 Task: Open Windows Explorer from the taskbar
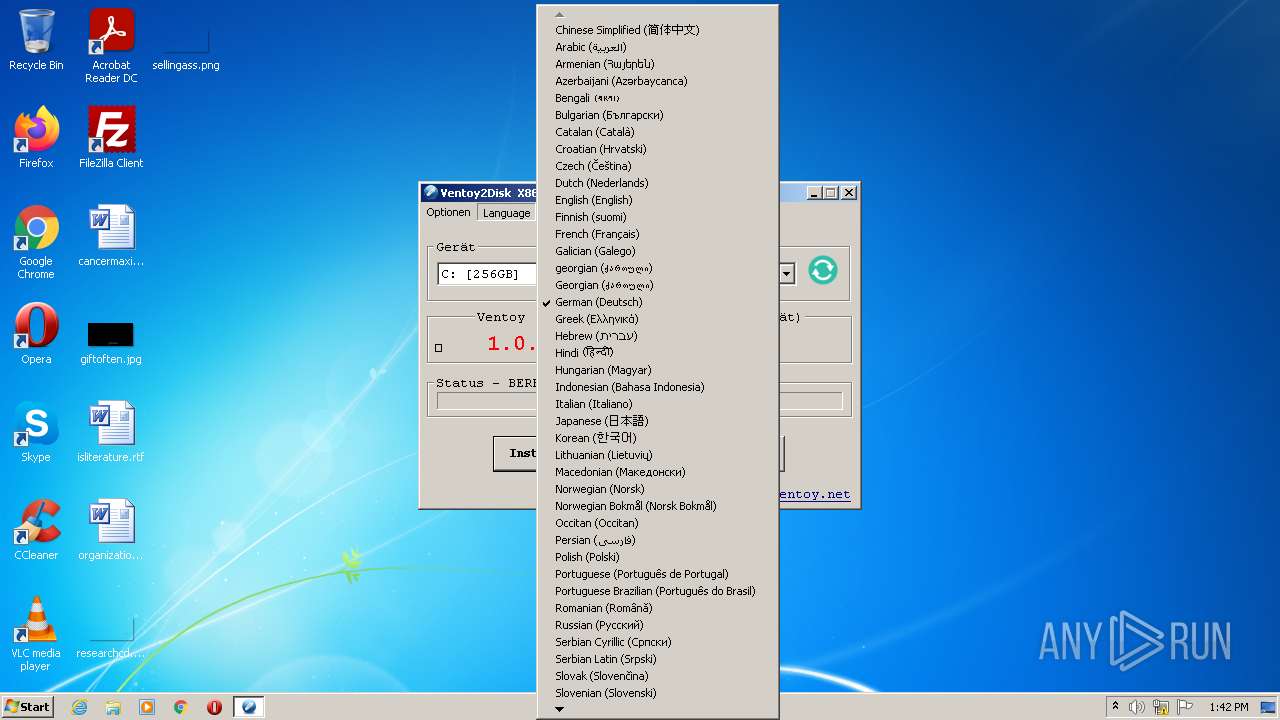click(113, 707)
